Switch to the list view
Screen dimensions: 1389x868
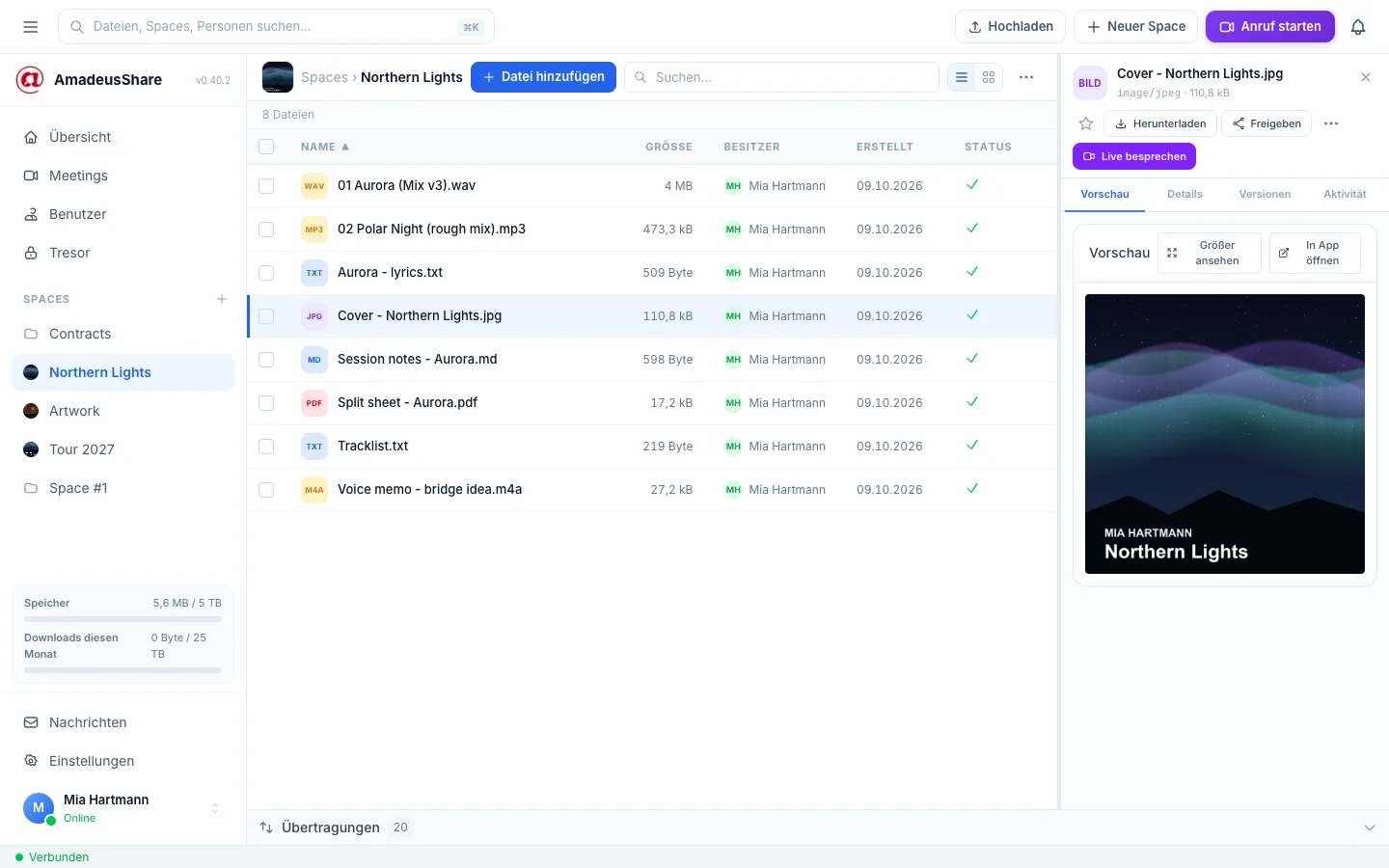pos(962,77)
